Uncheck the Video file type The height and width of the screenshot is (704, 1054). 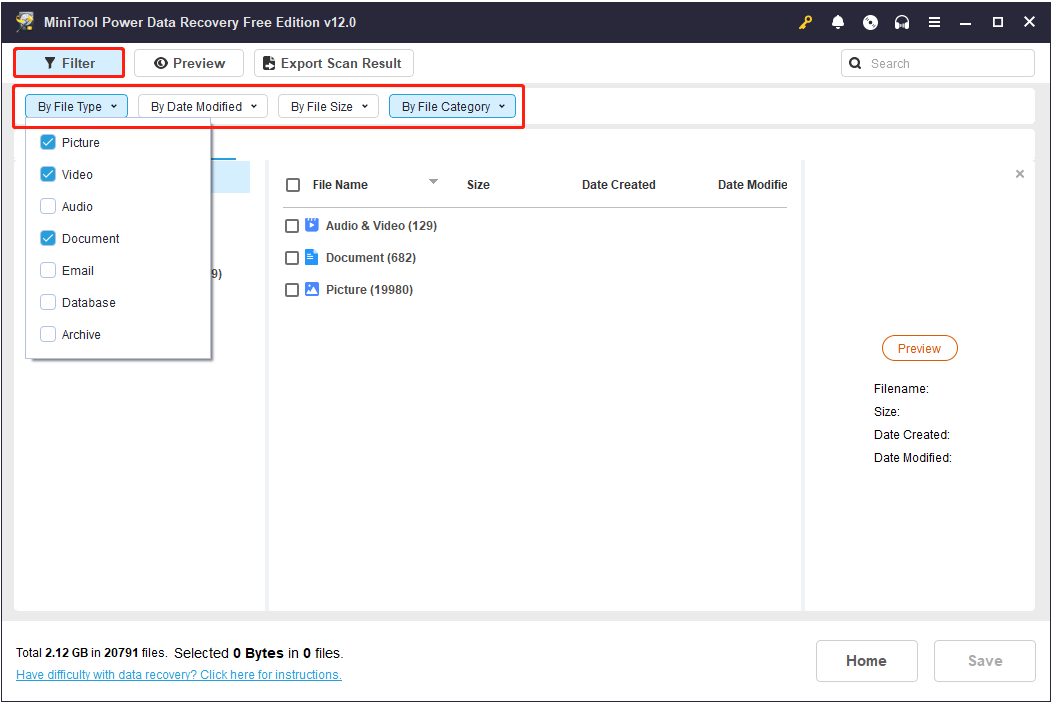(x=48, y=174)
